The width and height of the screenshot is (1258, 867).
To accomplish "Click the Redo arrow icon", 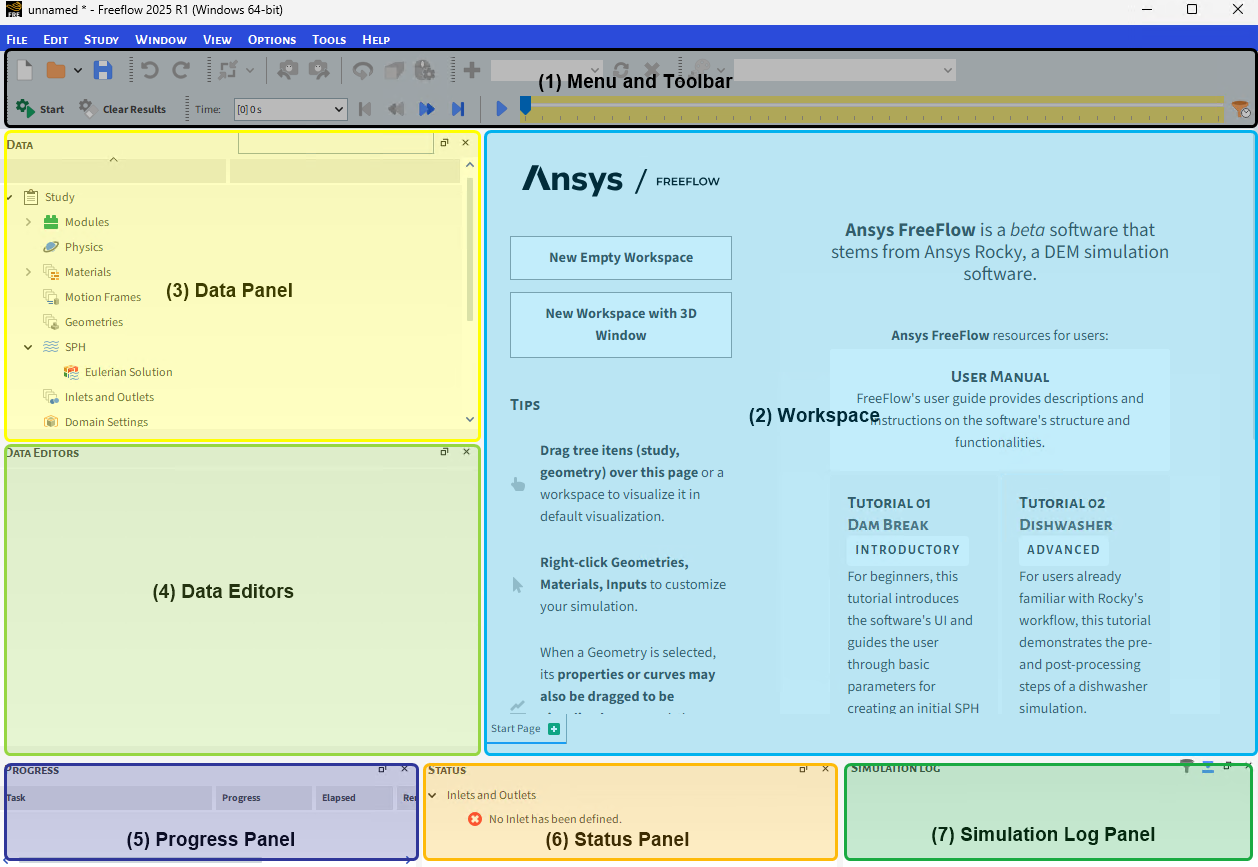I will click(x=181, y=70).
